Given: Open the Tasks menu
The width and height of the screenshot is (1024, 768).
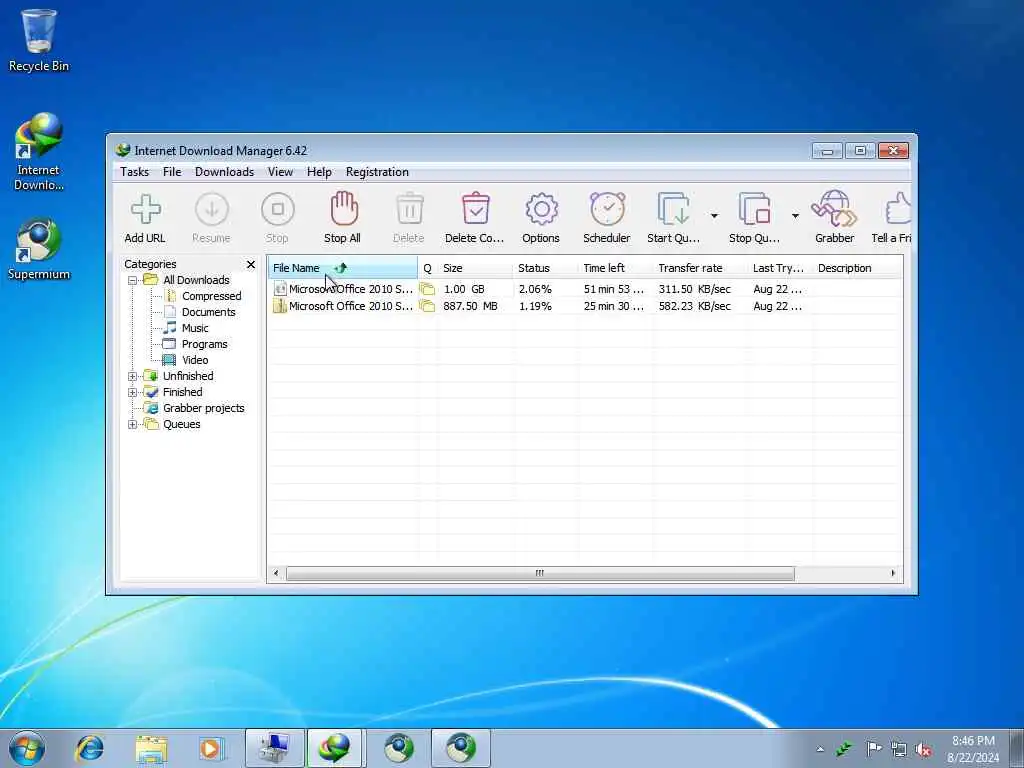Looking at the screenshot, I should pos(135,172).
